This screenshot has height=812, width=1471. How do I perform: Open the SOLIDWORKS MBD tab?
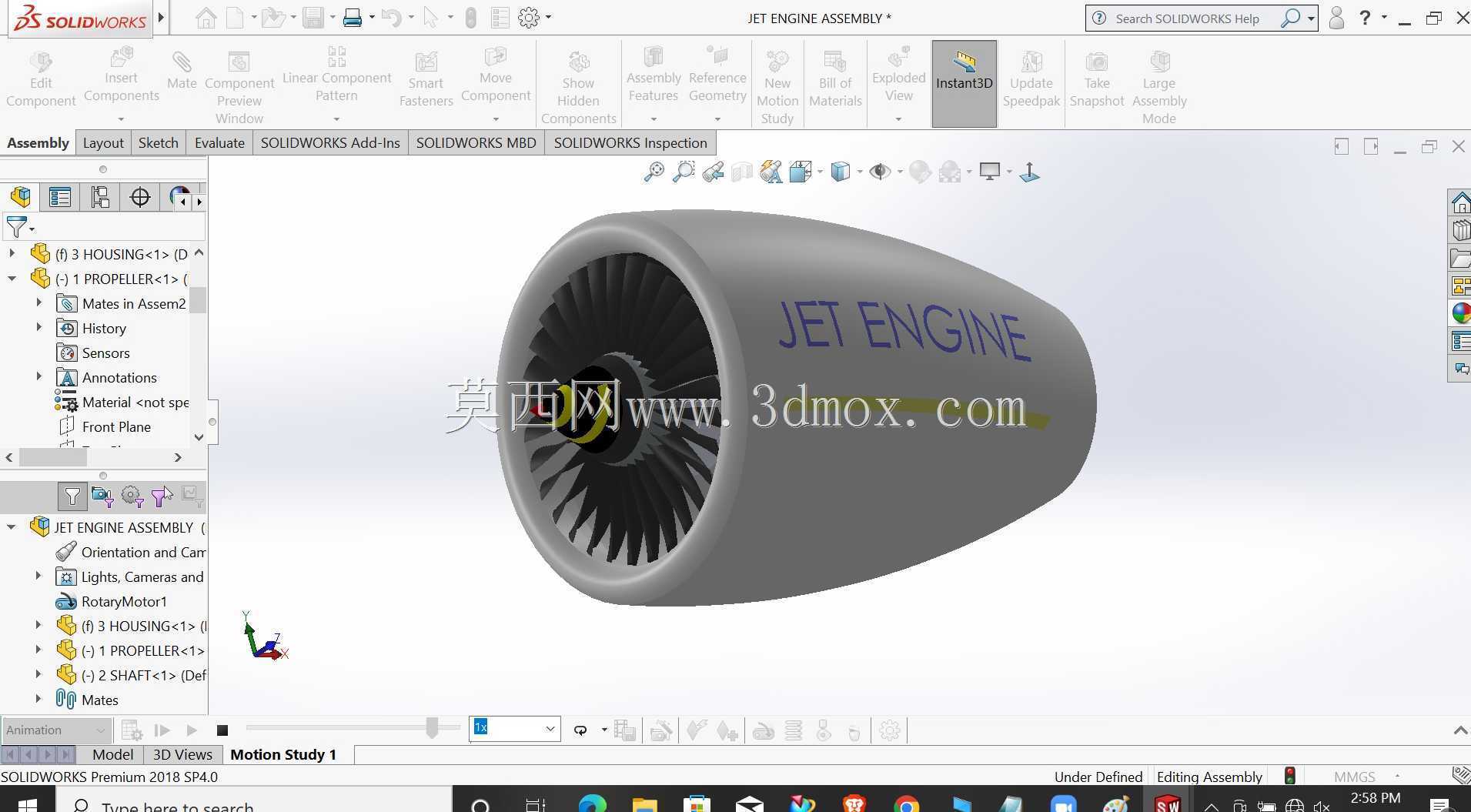click(x=476, y=142)
